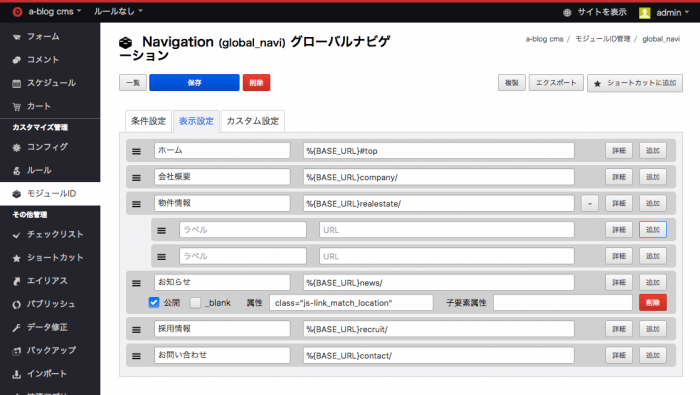Click the ホーム label field
The height and width of the screenshot is (395, 700).
222,150
